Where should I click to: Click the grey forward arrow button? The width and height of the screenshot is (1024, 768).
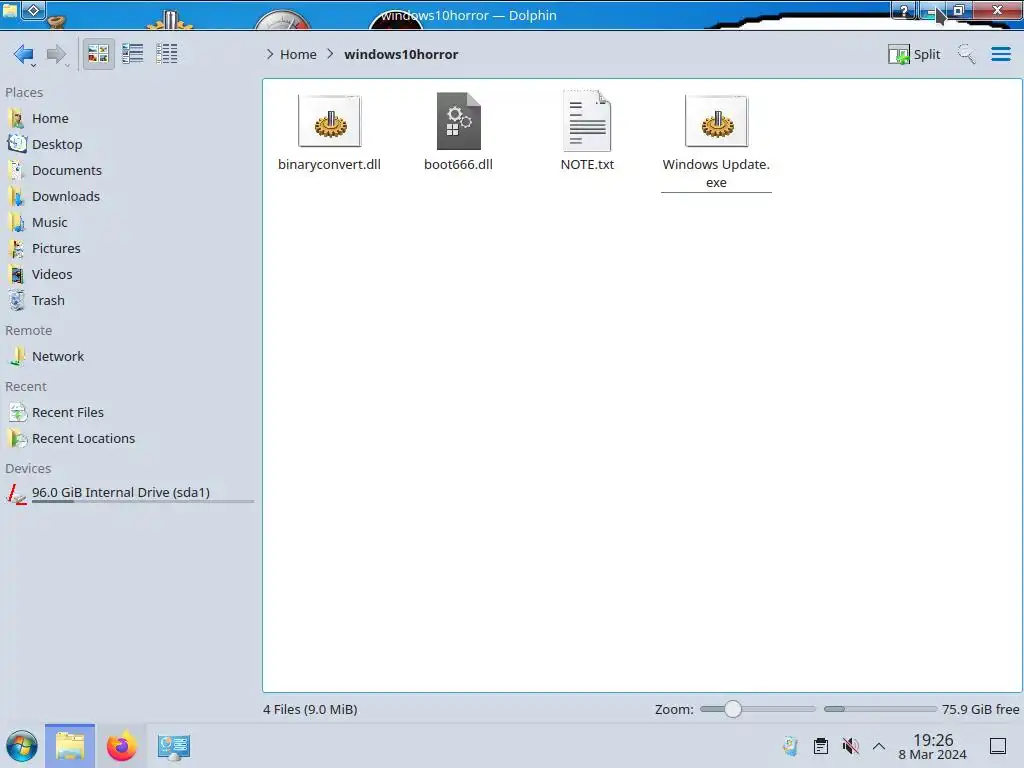(x=57, y=54)
